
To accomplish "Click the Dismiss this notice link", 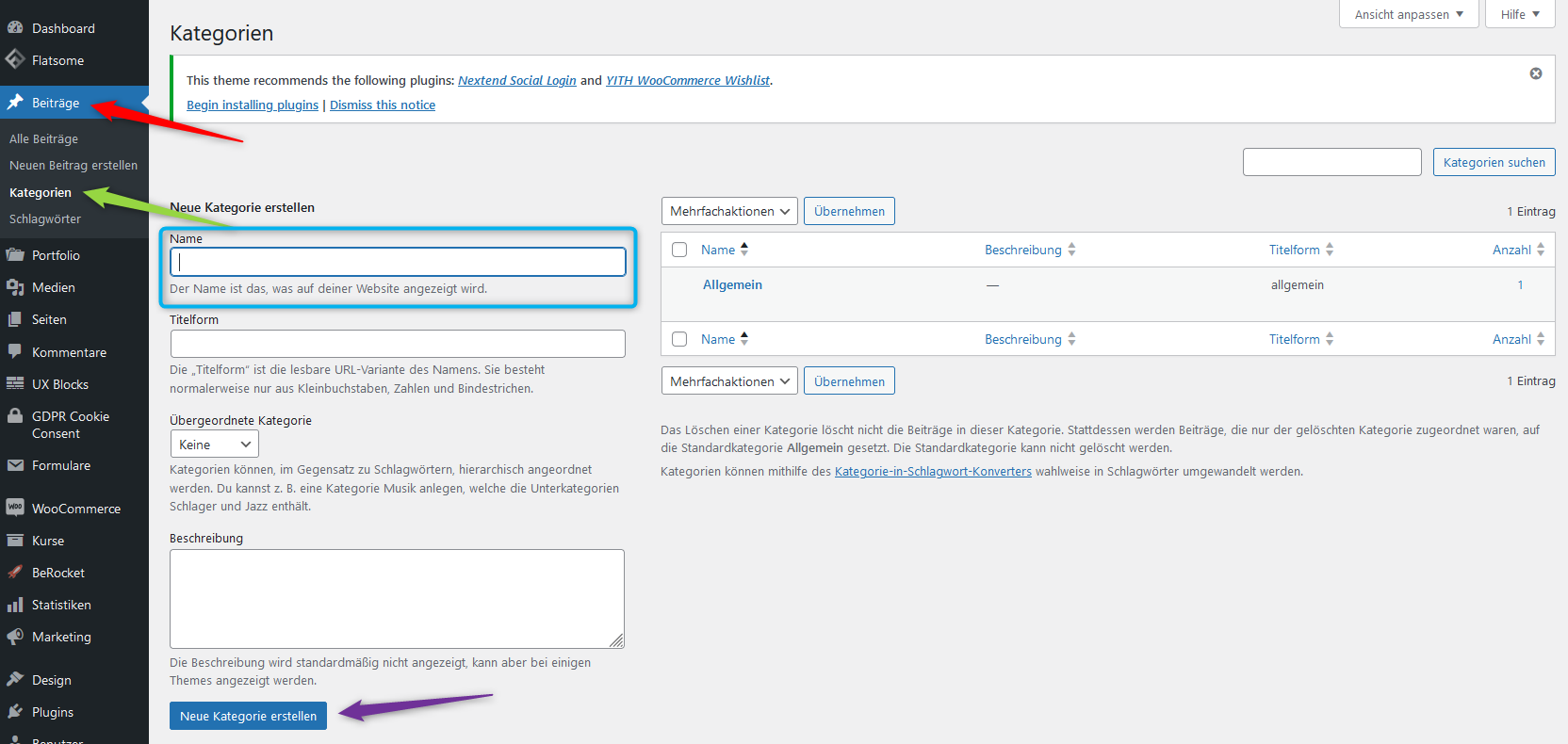I will [x=383, y=105].
